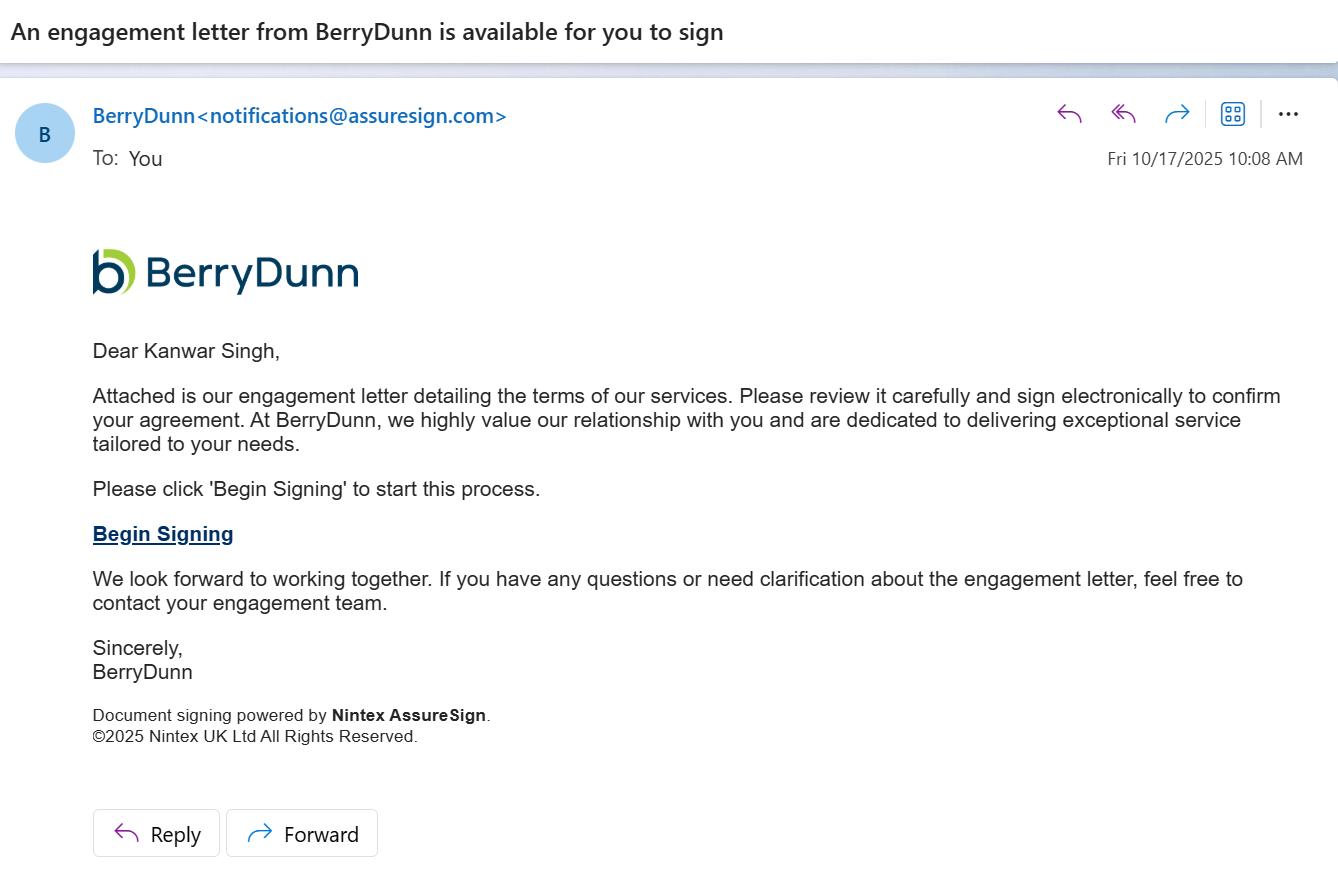Screen dimensions: 1338x869
Task: Click the "Sincerely," closing line
Action: [137, 648]
